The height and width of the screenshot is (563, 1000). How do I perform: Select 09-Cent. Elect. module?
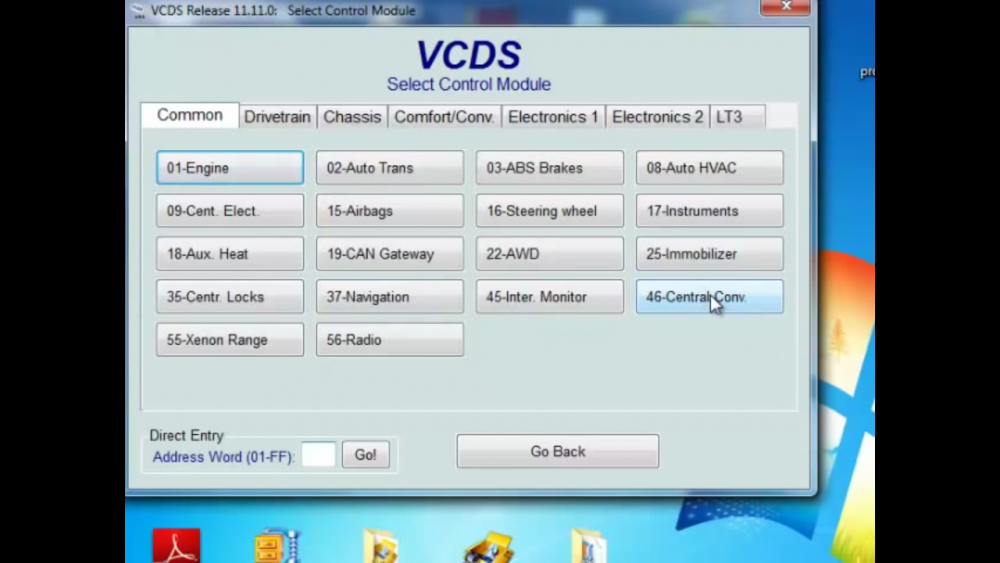230,211
